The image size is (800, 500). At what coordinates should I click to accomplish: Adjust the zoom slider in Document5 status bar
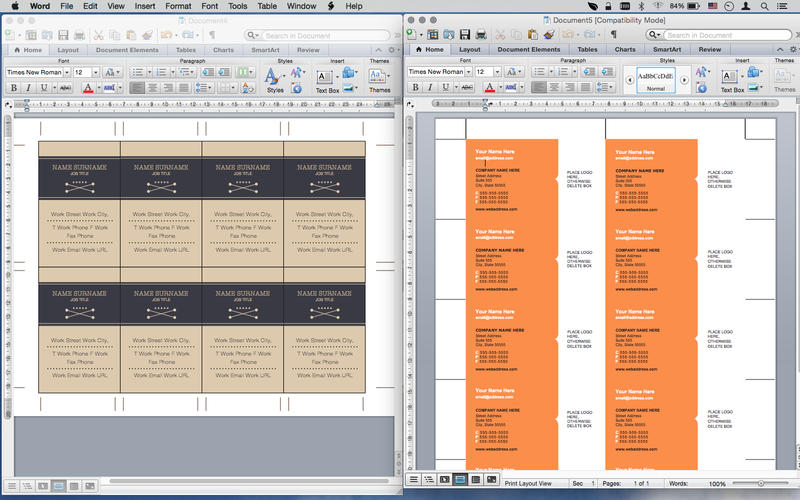click(x=760, y=483)
